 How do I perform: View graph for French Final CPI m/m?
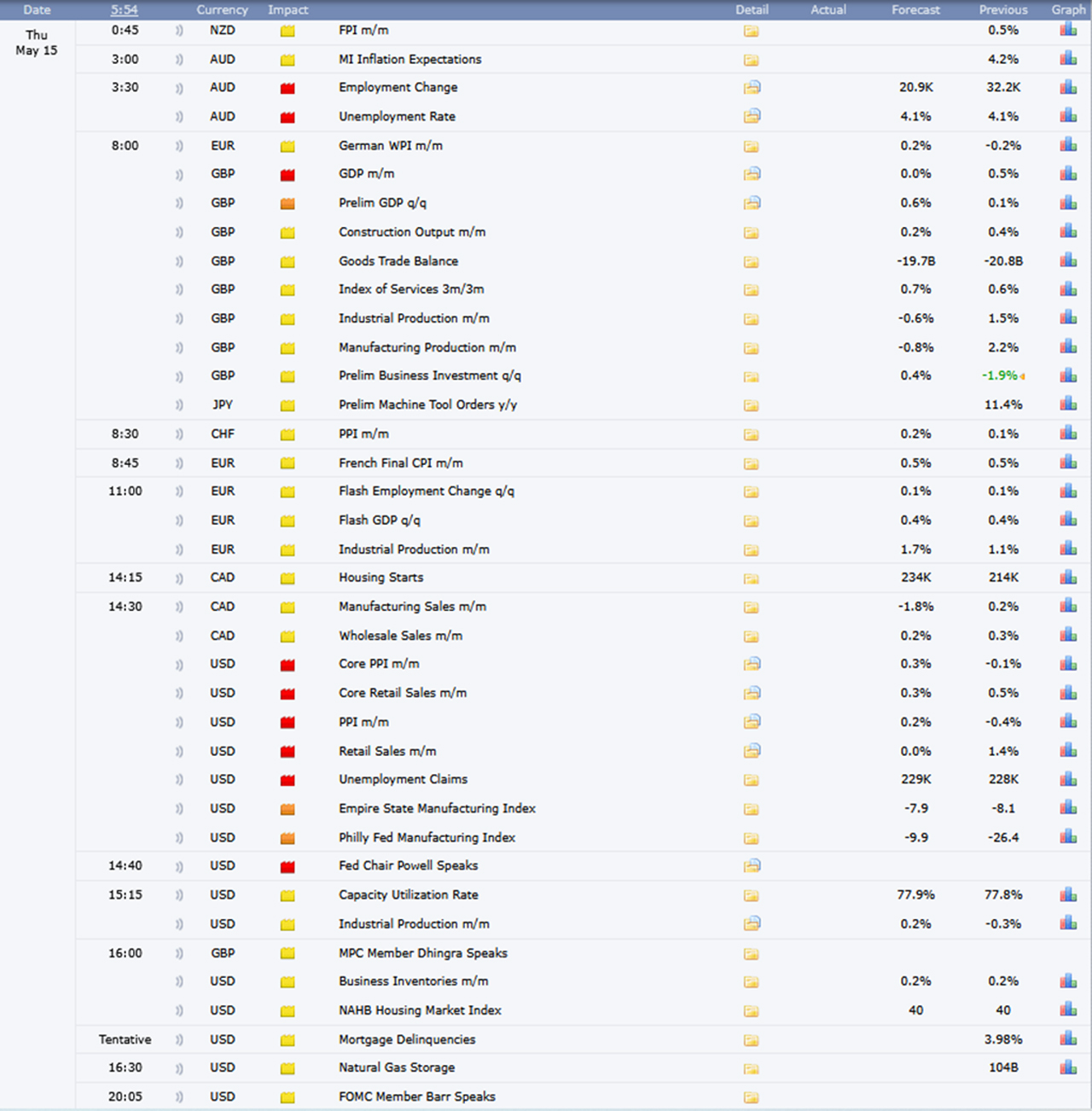[1068, 462]
